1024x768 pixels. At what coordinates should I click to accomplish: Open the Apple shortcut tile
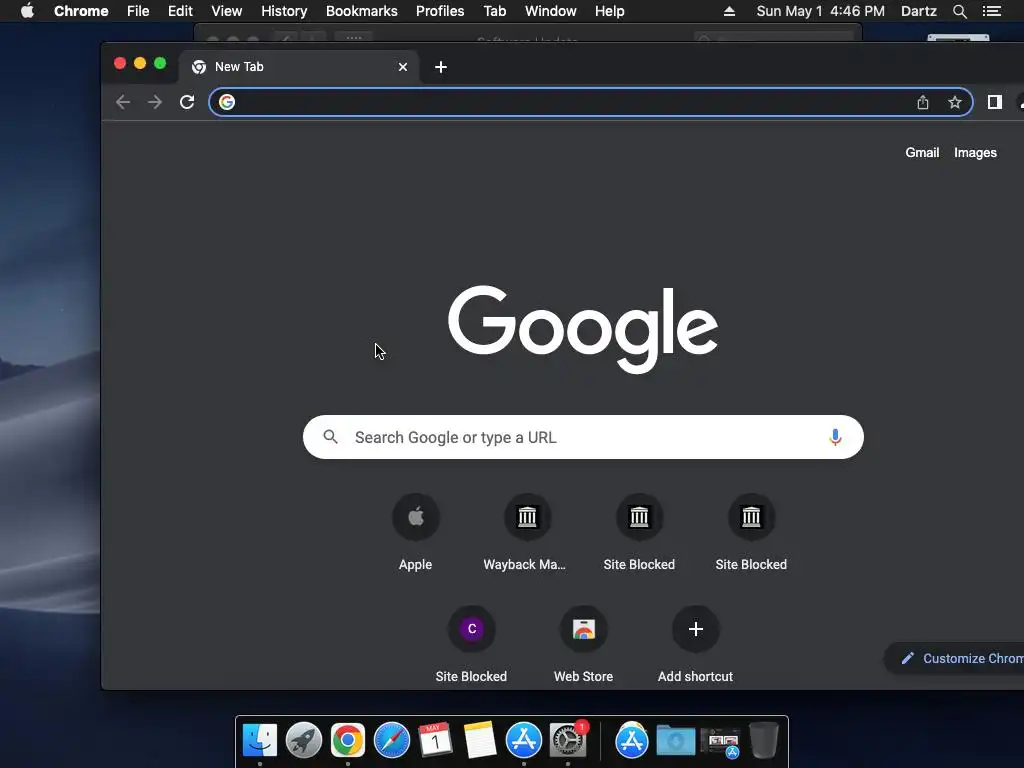(416, 517)
